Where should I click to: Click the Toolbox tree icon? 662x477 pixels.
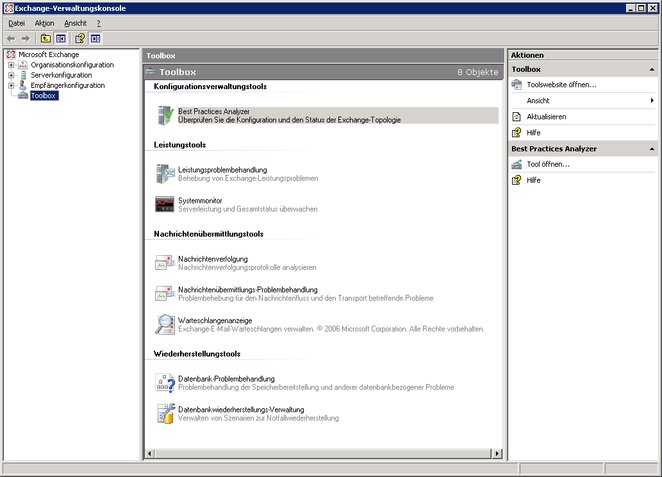click(23, 96)
